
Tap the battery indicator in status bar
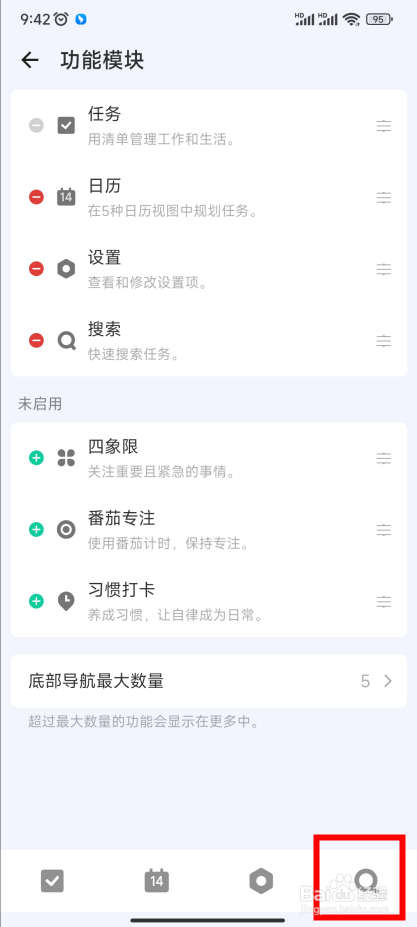click(x=380, y=20)
